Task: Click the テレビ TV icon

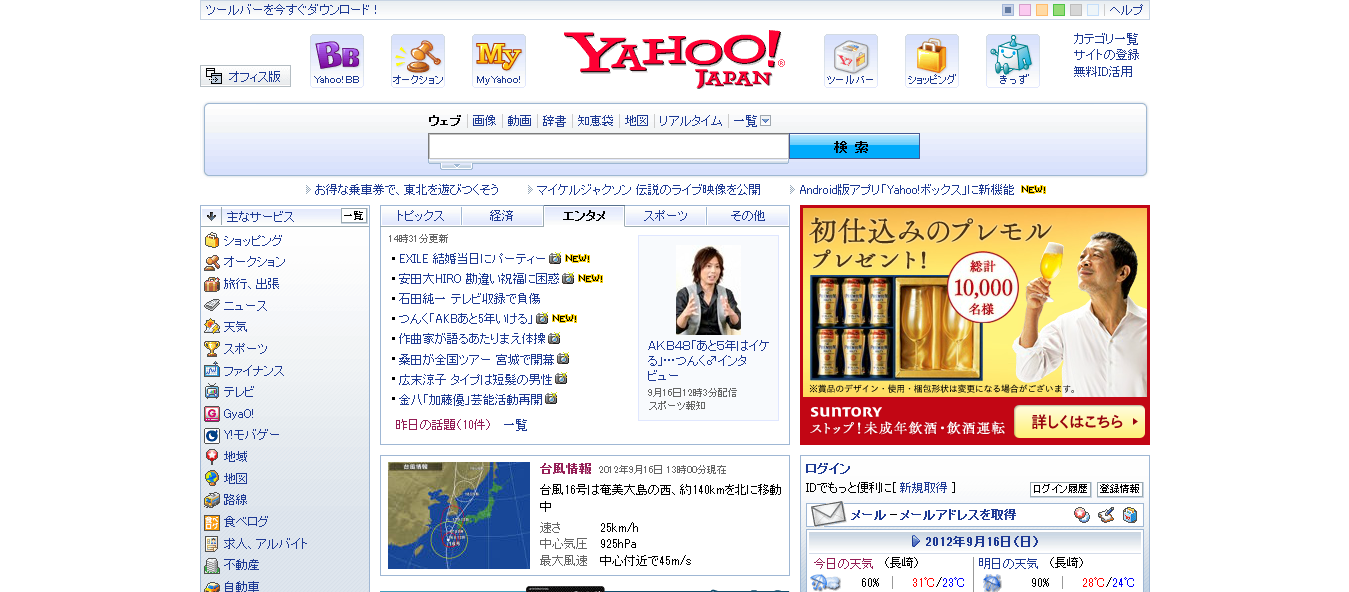Action: pos(212,392)
